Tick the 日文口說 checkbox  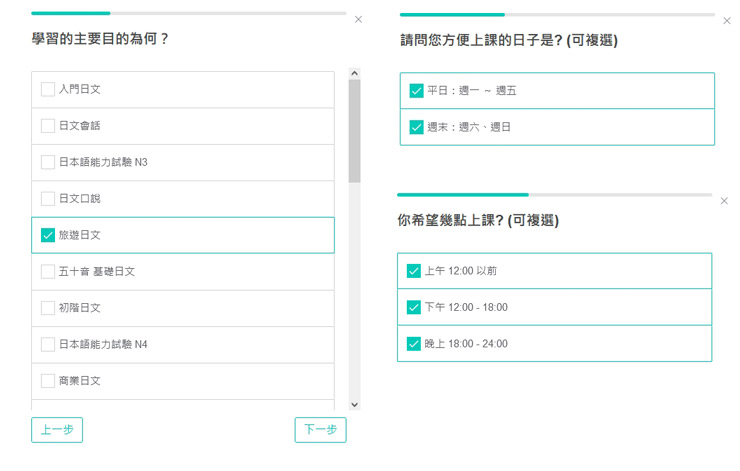48,198
